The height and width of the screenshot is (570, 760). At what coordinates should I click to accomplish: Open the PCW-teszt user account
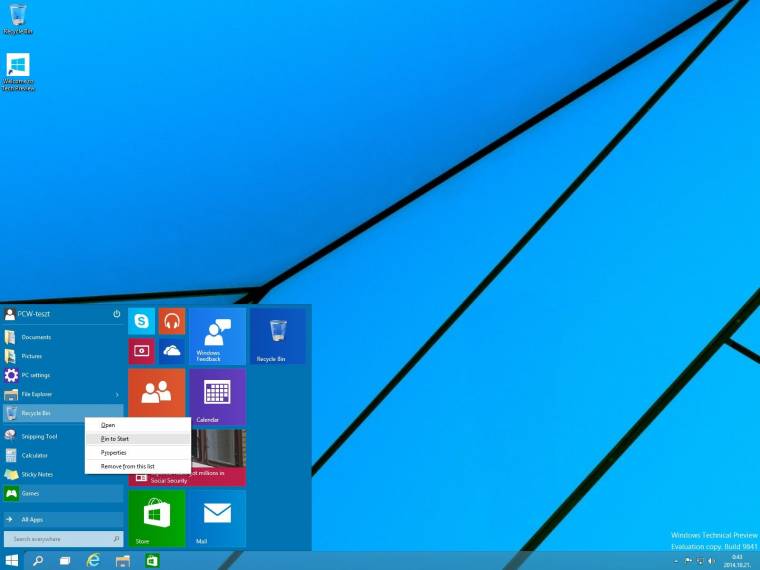tap(27, 314)
